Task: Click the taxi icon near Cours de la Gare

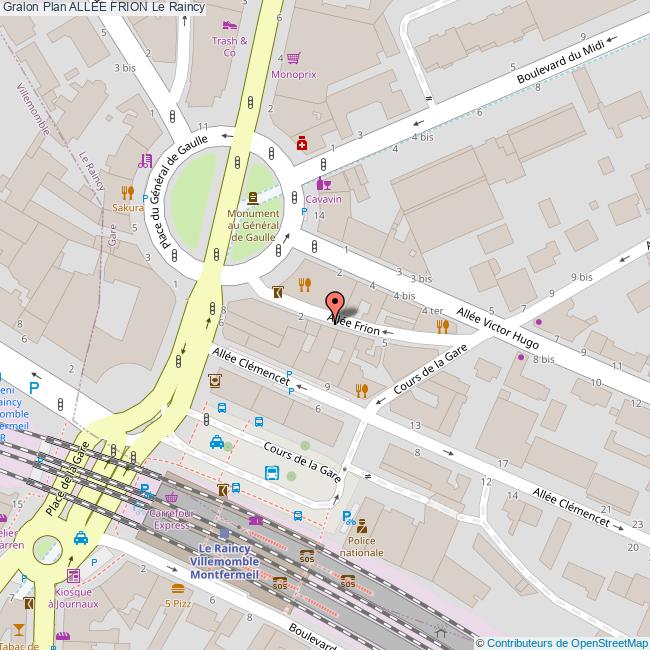Action: click(216, 443)
